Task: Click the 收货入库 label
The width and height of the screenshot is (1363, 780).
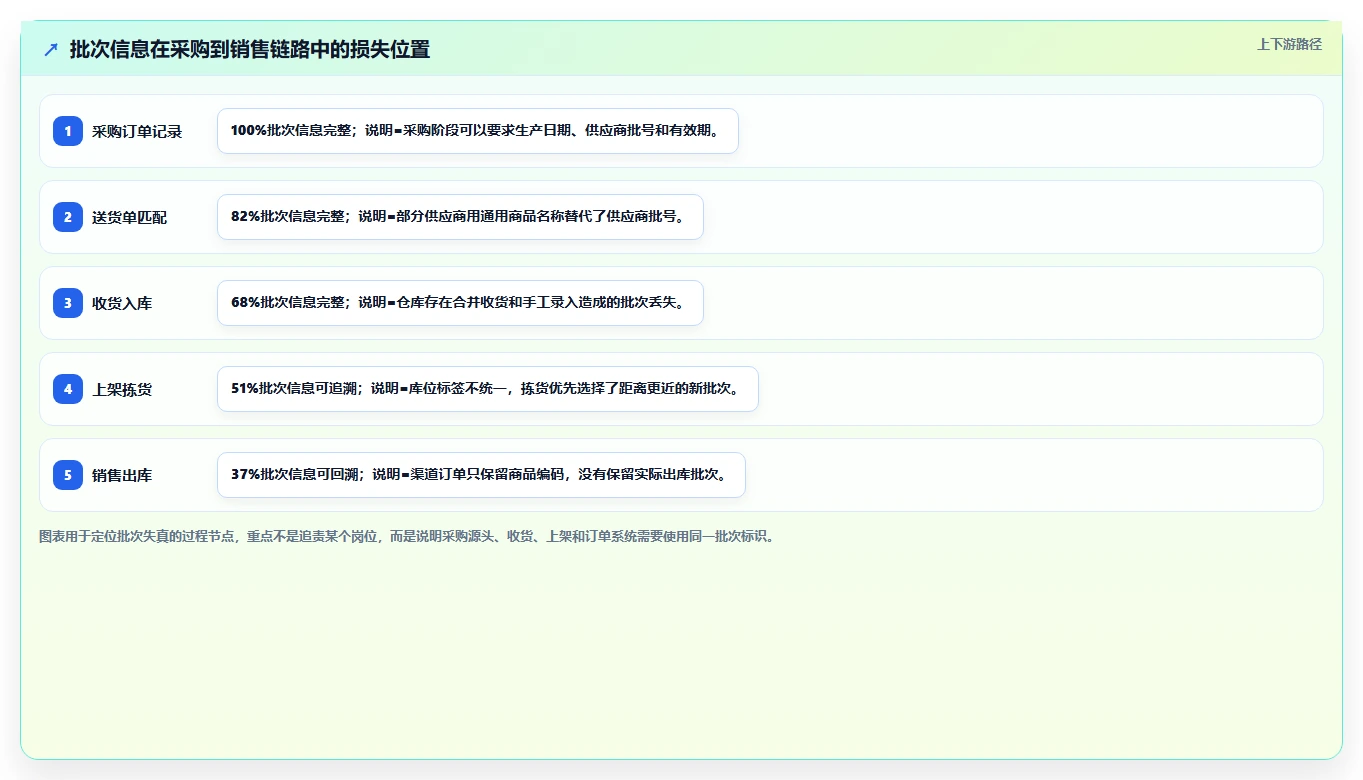Action: 122,303
